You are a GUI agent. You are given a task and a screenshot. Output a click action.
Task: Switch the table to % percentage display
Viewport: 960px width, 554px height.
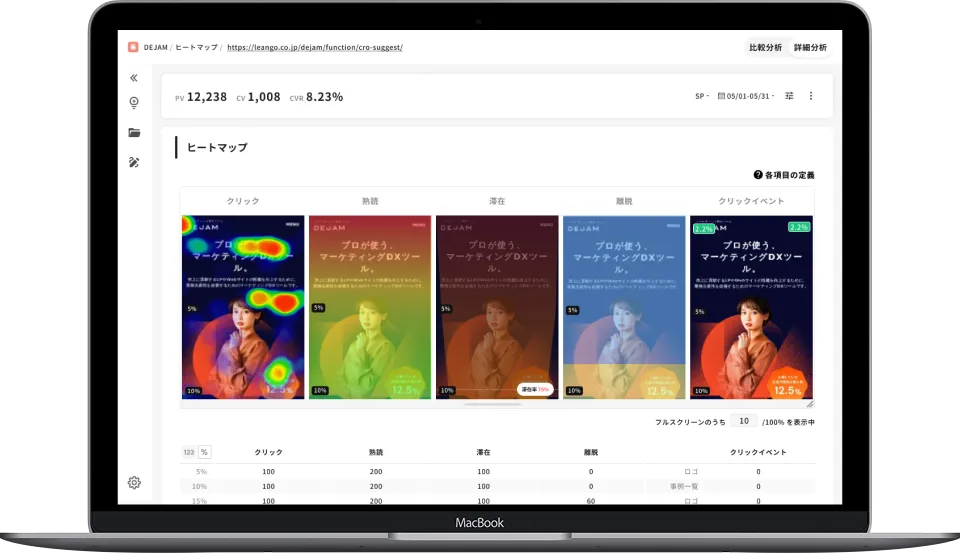(x=204, y=452)
